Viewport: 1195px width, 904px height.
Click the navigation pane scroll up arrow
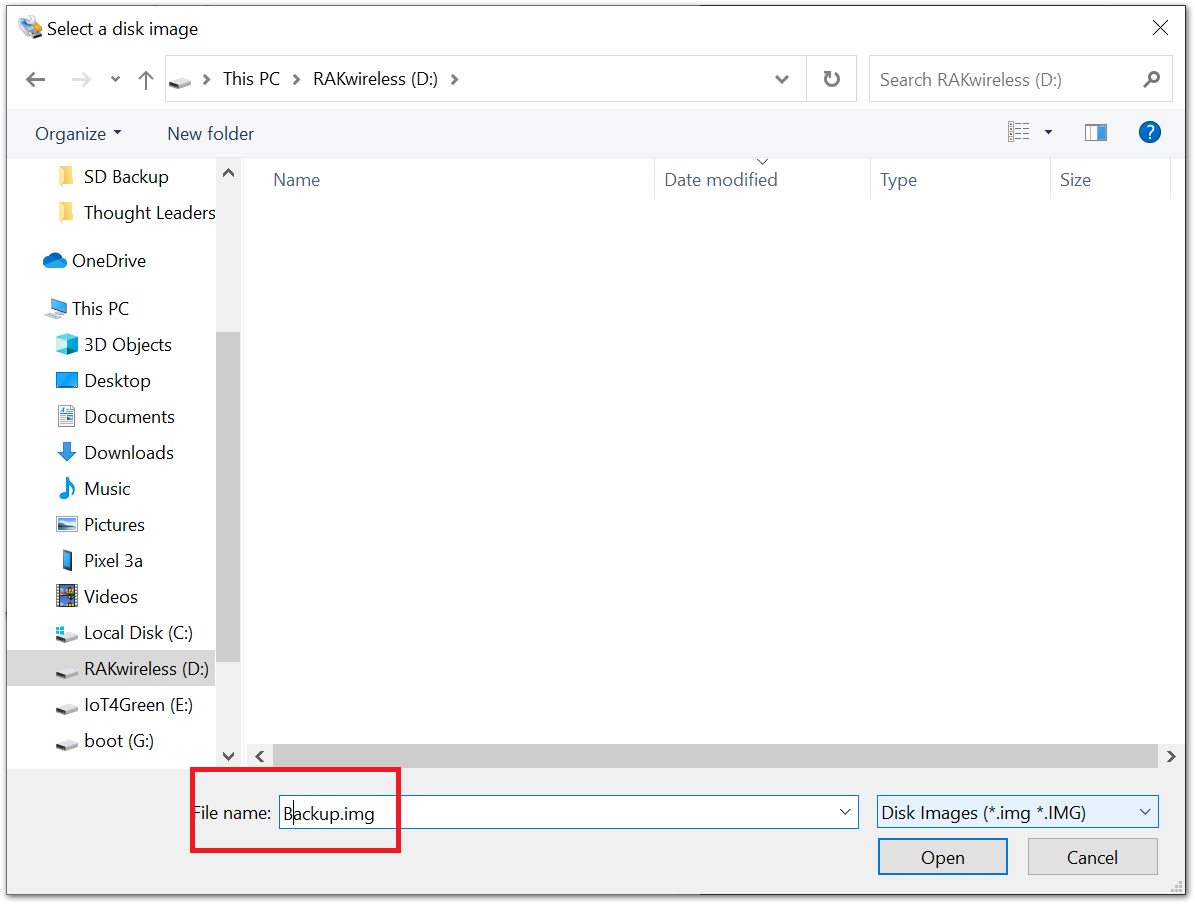pyautogui.click(x=228, y=173)
